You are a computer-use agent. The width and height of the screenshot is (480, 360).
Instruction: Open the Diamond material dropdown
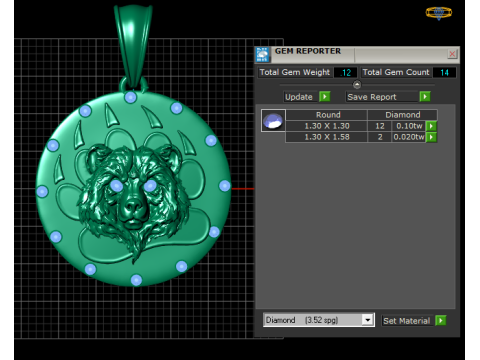click(x=367, y=320)
